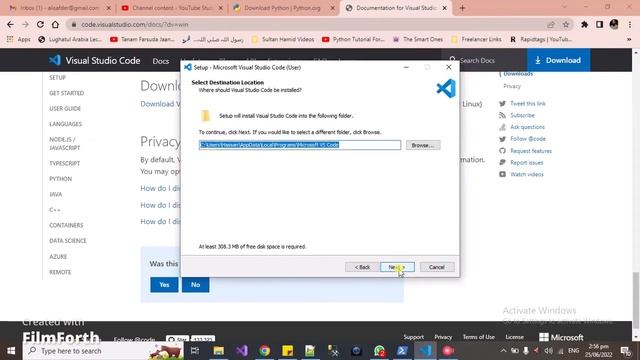Toggle the browser side panel icon

(599, 24)
